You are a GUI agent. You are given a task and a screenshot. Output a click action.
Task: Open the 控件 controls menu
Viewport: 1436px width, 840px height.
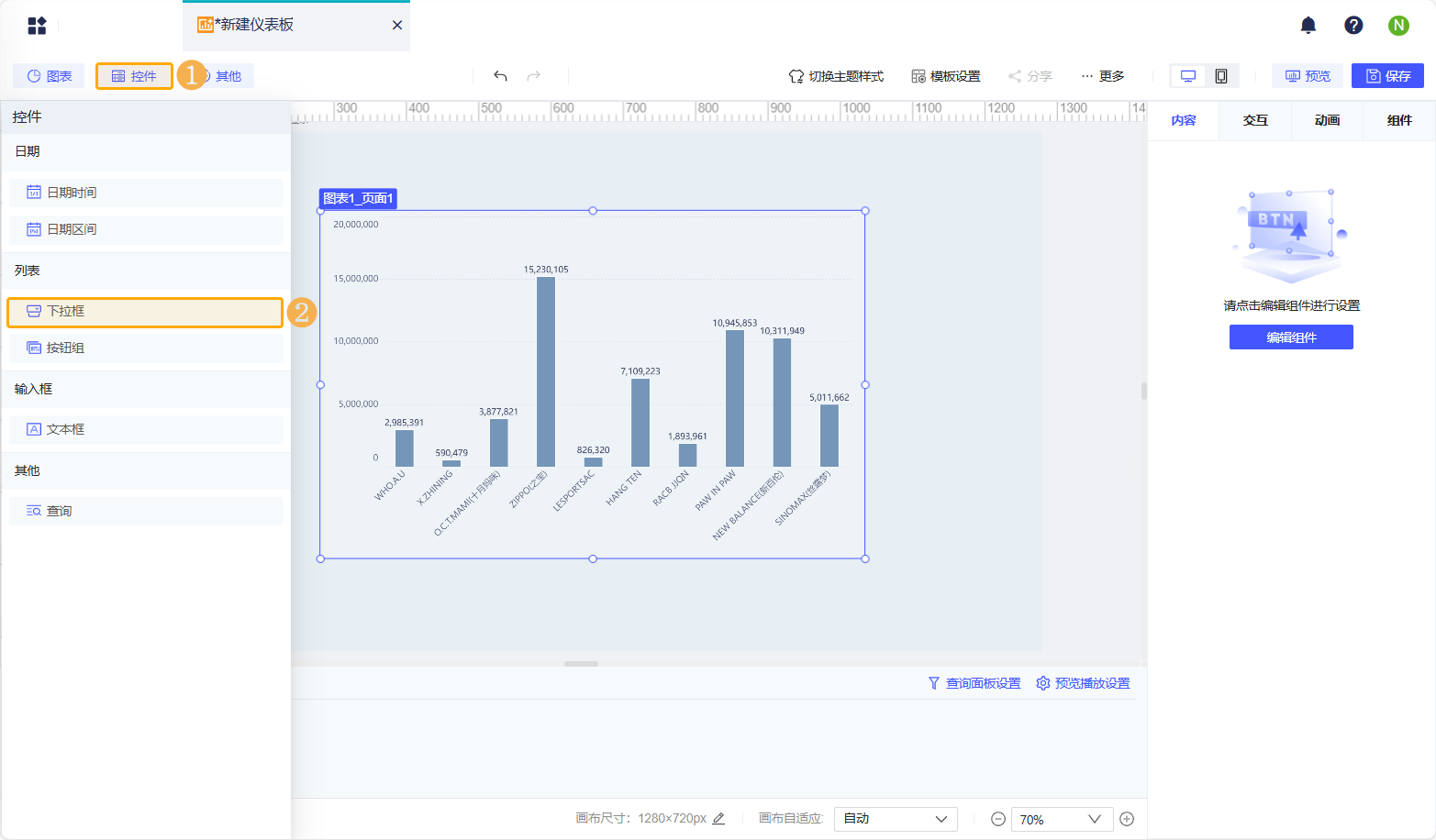click(x=134, y=76)
